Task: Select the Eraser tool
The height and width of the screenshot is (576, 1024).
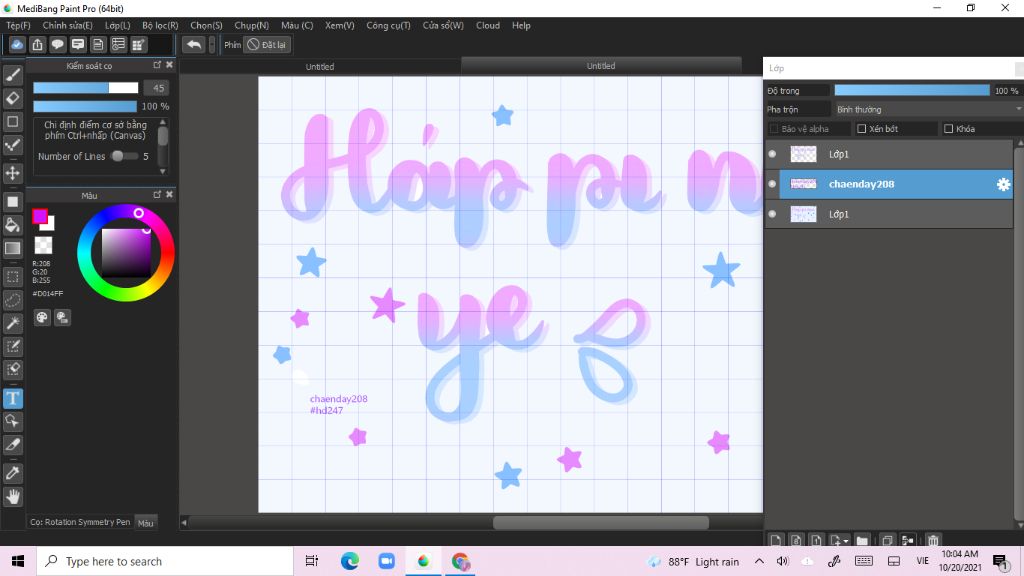Action: point(12,99)
